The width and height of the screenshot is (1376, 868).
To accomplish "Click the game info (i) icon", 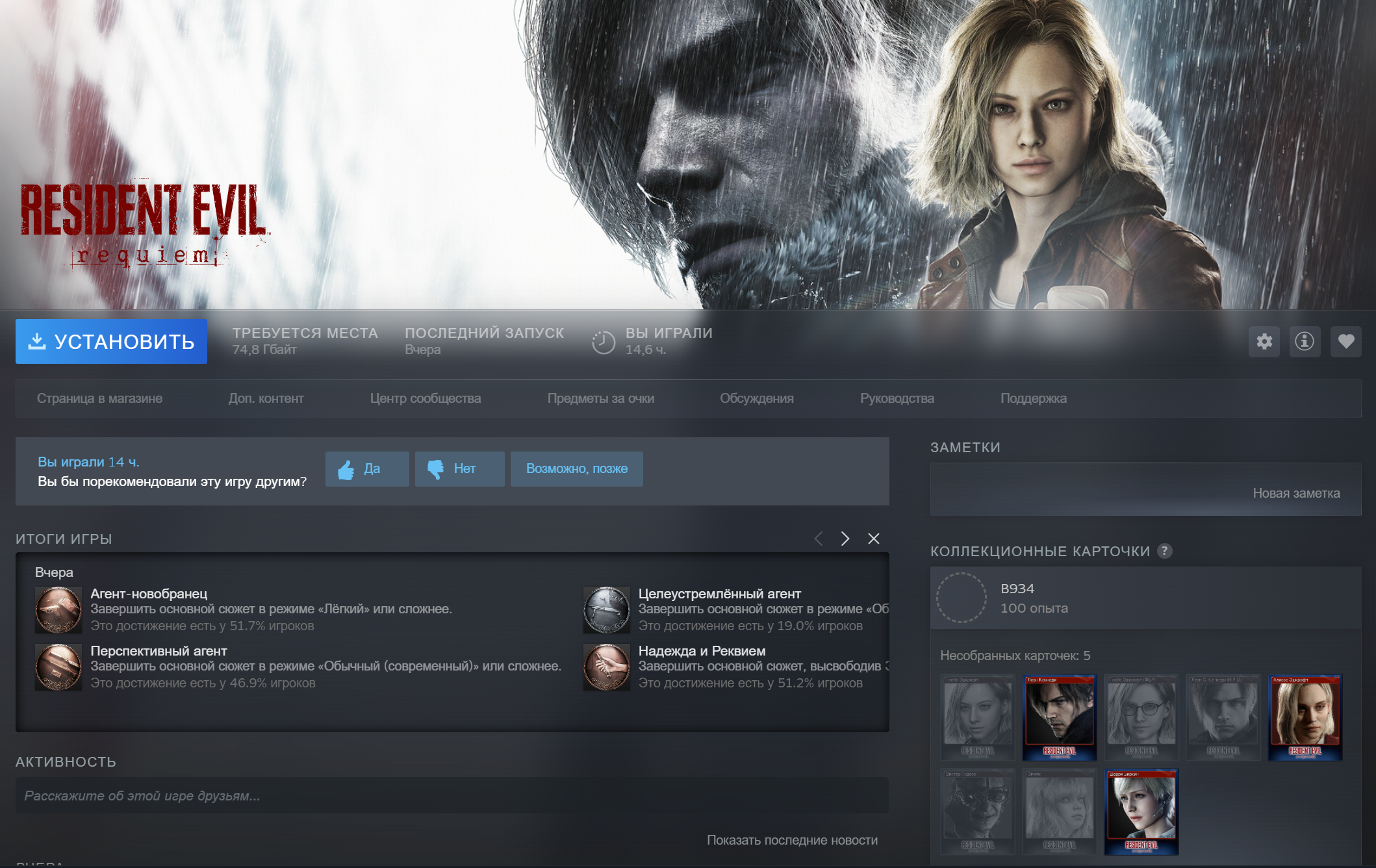I will [1304, 342].
